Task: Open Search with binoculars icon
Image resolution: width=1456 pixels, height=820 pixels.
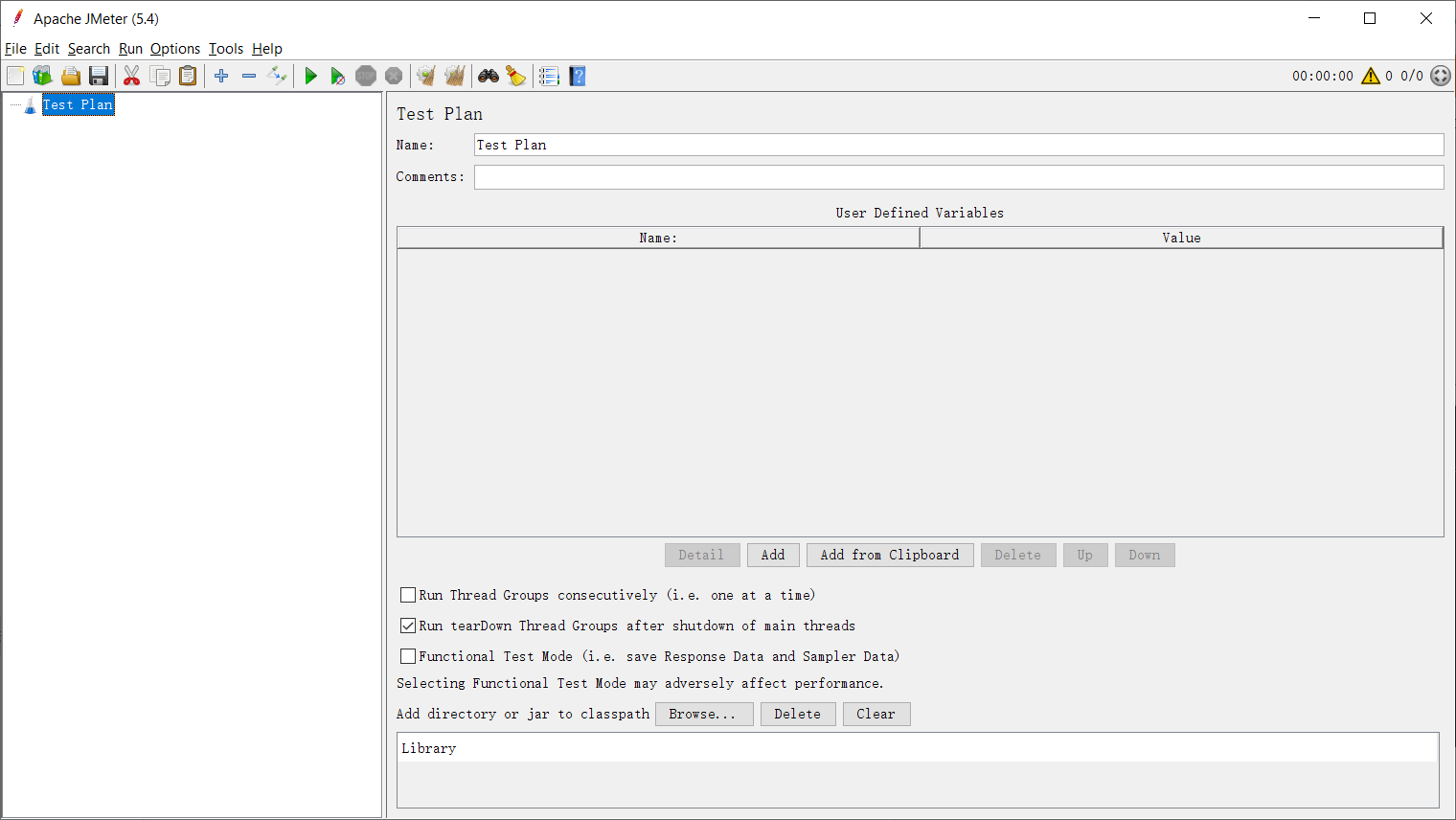Action: [489, 76]
